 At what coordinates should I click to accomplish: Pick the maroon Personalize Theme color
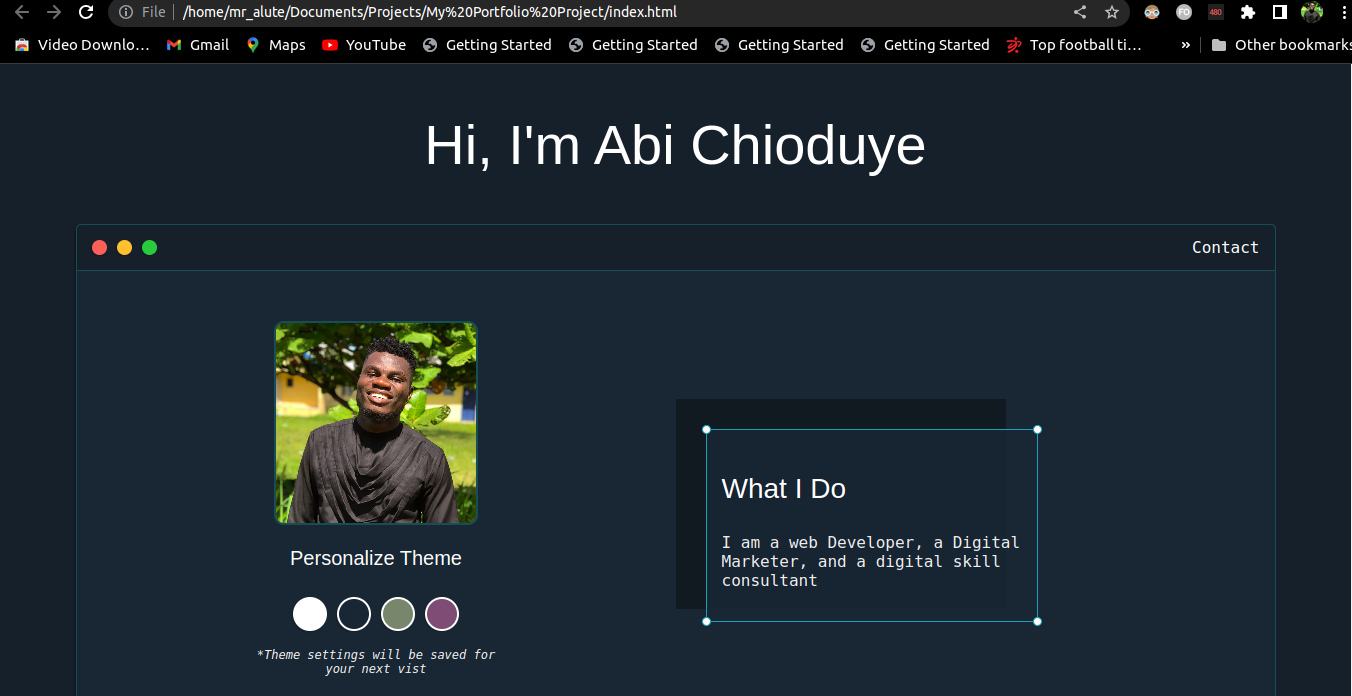[x=442, y=614]
